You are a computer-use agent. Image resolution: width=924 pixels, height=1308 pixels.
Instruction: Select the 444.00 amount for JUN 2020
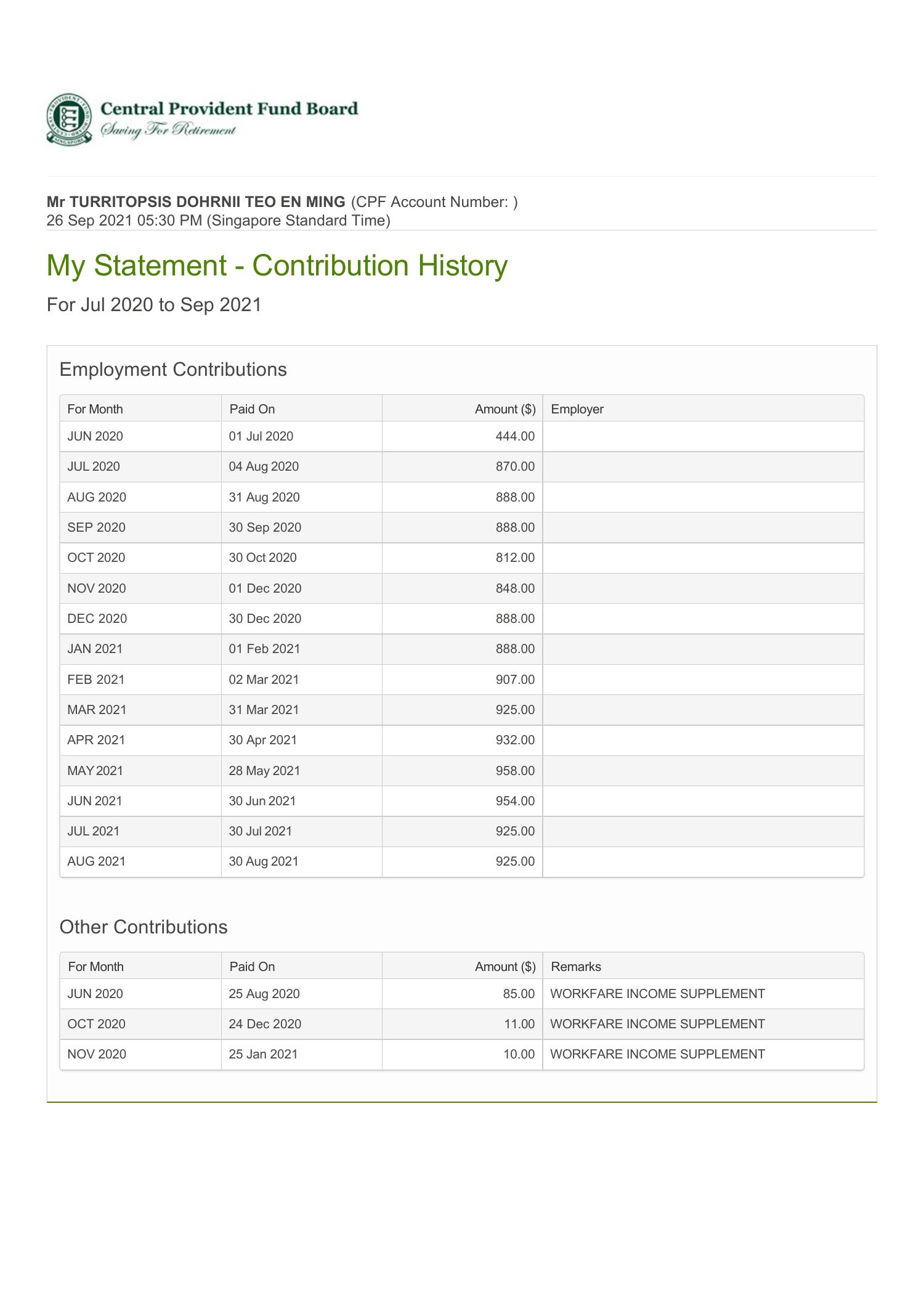515,436
